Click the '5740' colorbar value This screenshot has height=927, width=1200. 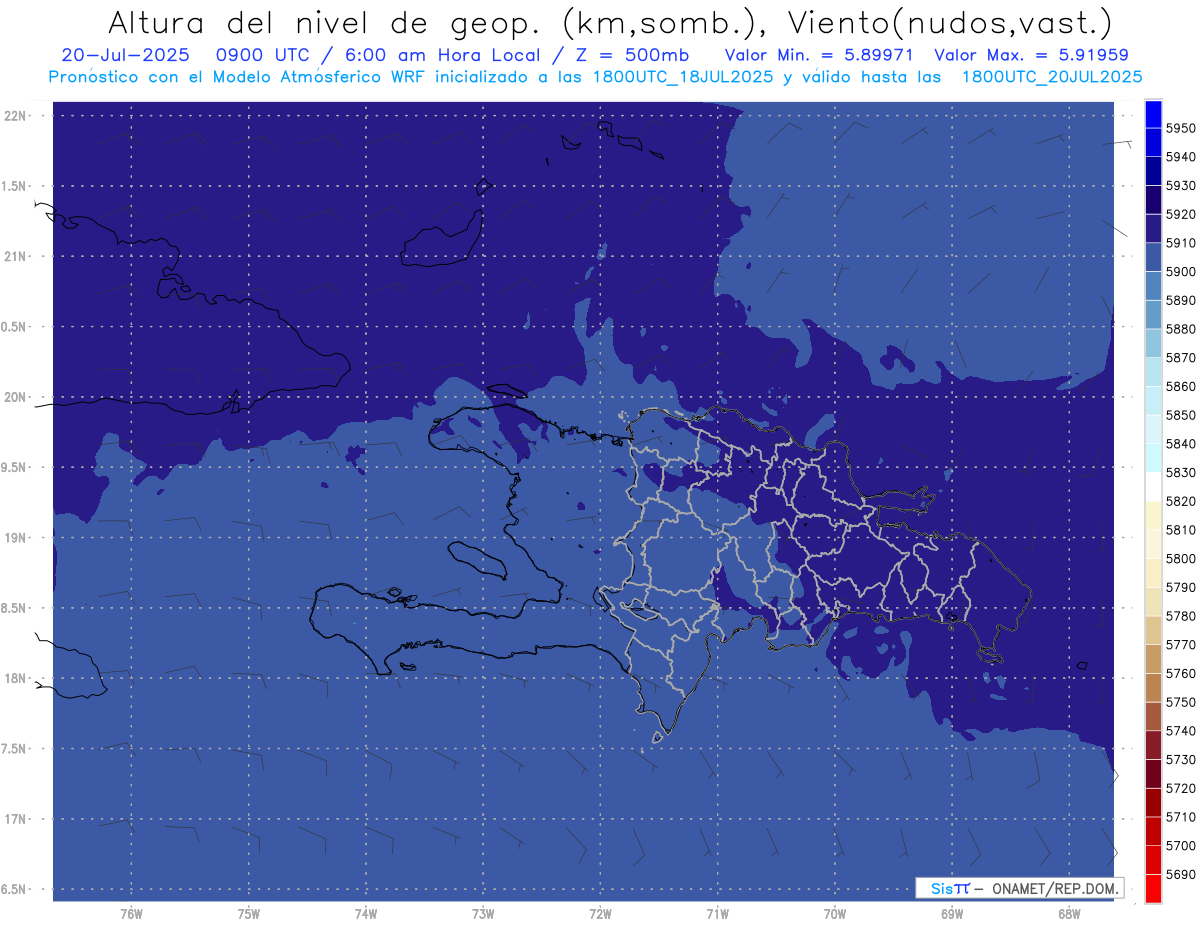point(1181,731)
